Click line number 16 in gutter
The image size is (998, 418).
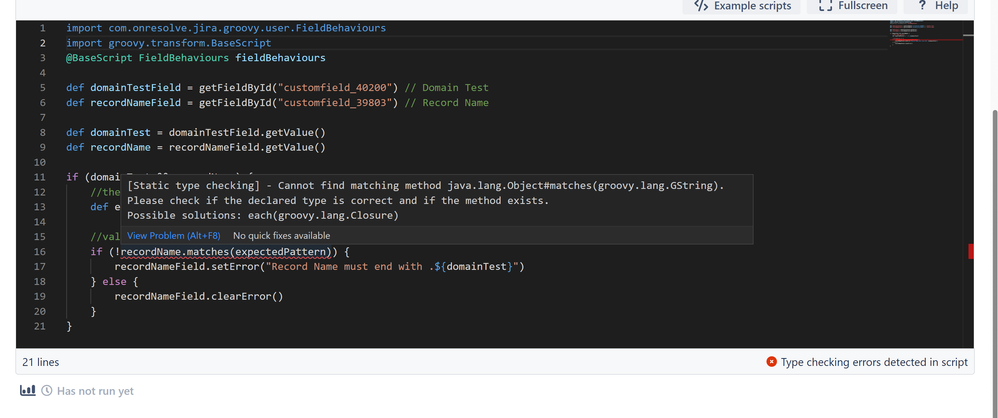point(40,252)
